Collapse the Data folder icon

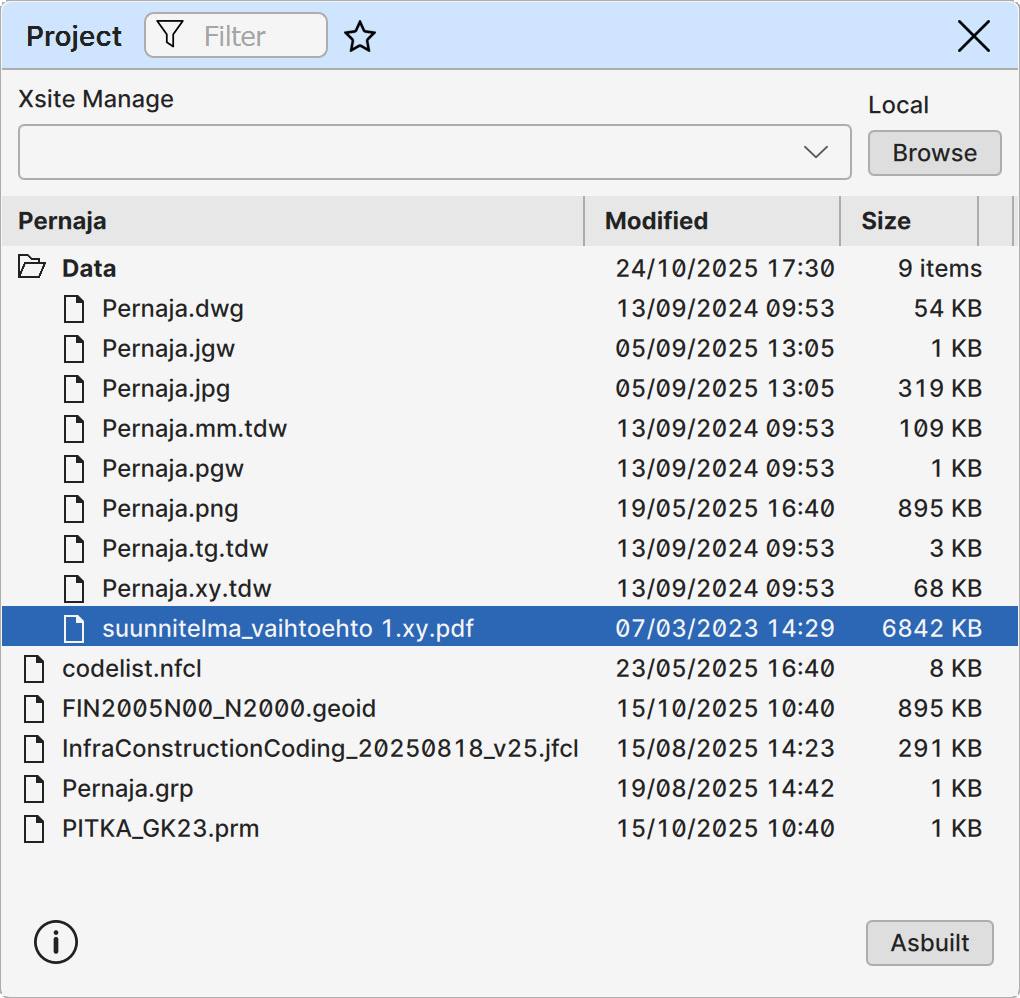pyautogui.click(x=33, y=268)
